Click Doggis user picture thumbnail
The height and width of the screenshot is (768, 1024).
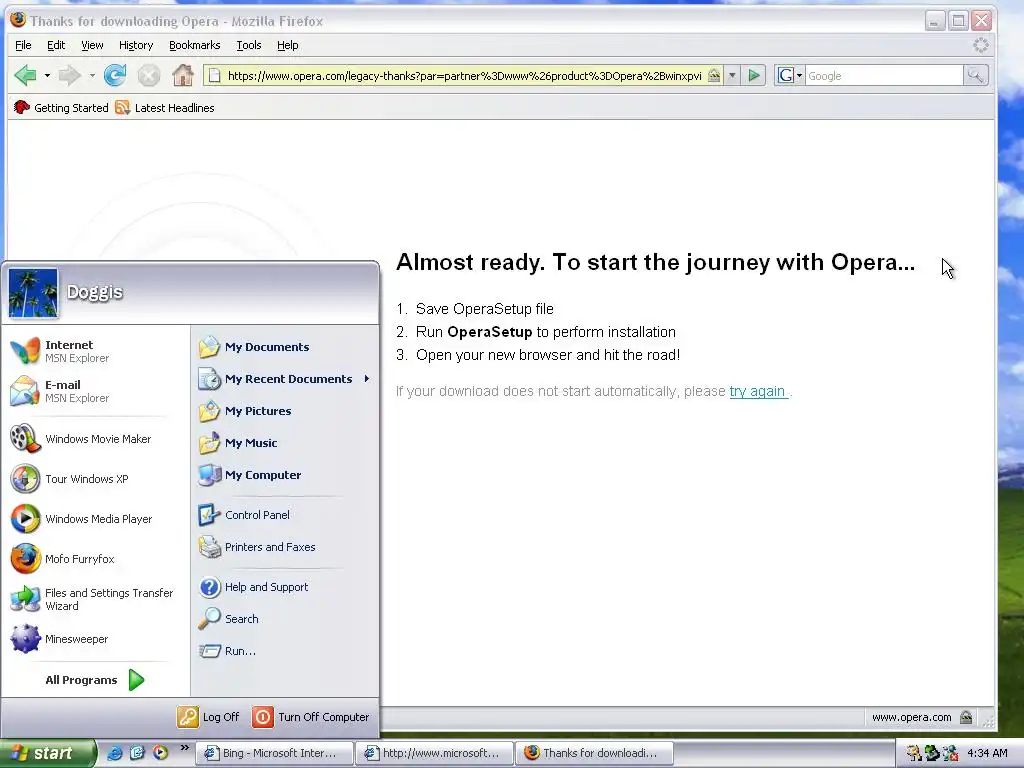point(33,293)
